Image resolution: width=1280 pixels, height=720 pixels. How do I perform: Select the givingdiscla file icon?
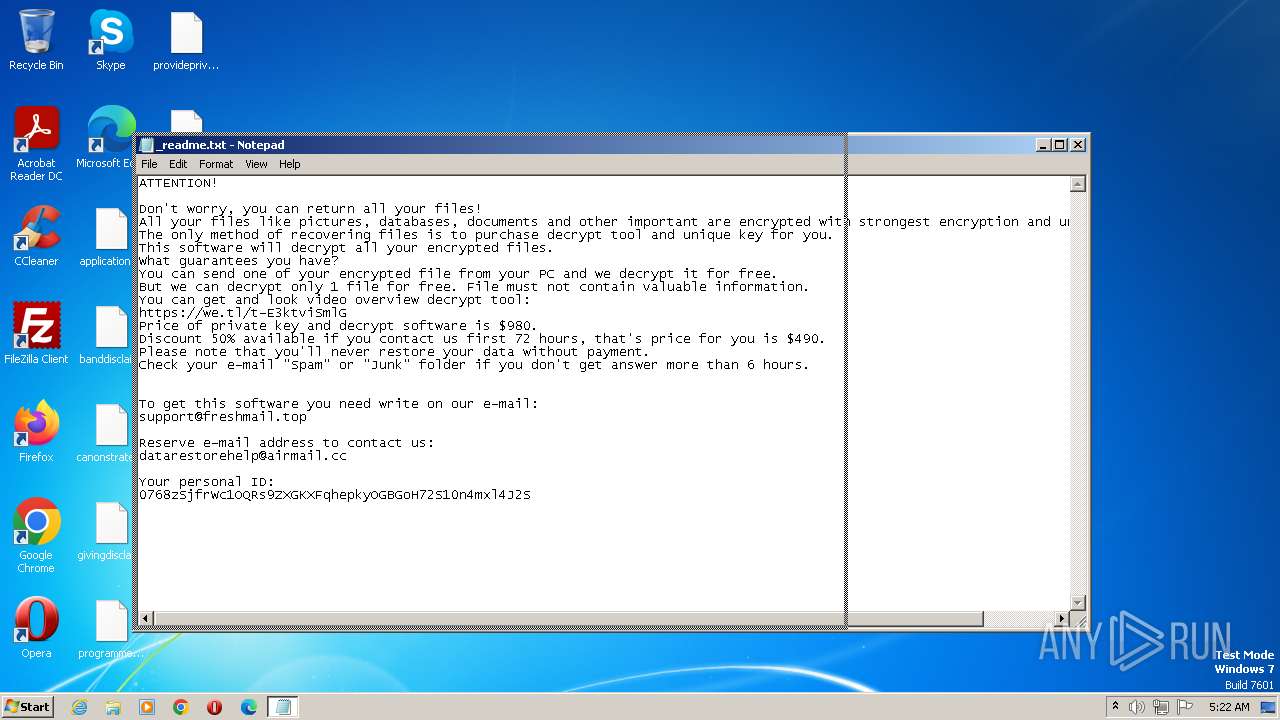click(106, 530)
